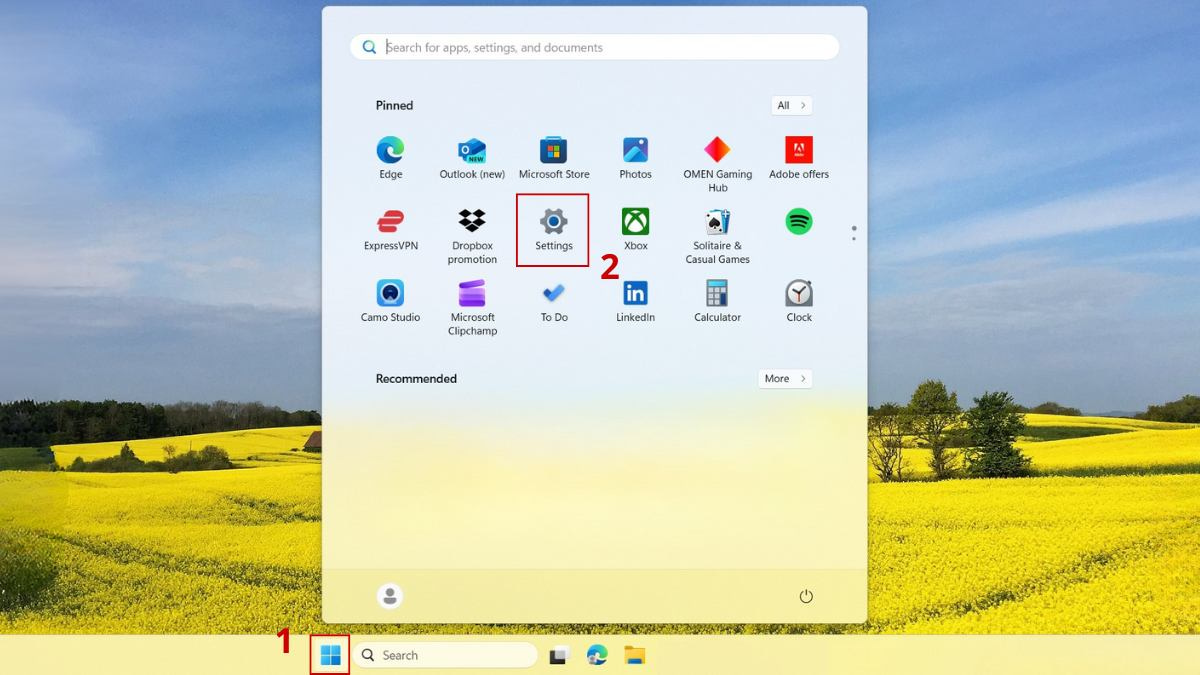The image size is (1200, 675).
Task: Launch ExpressVPN from Start menu
Action: coord(390,230)
